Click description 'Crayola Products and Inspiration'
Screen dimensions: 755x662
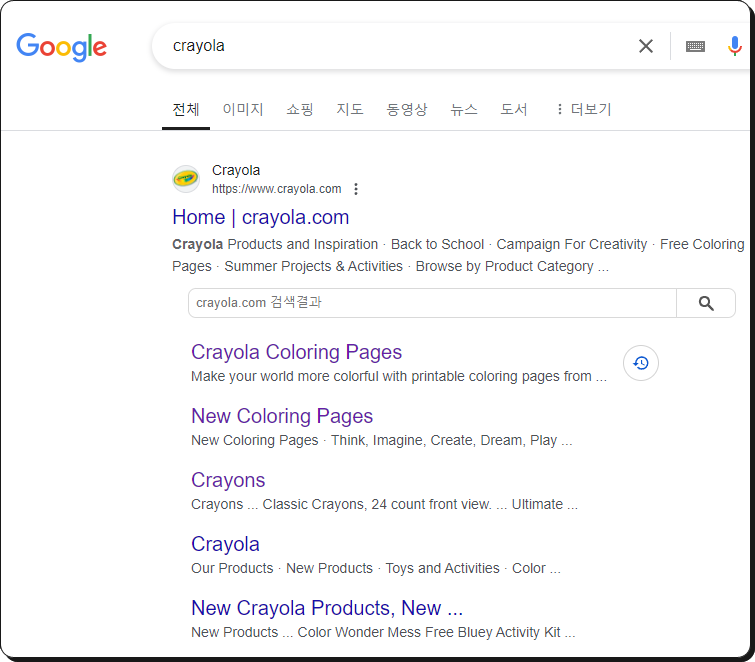[275, 244]
